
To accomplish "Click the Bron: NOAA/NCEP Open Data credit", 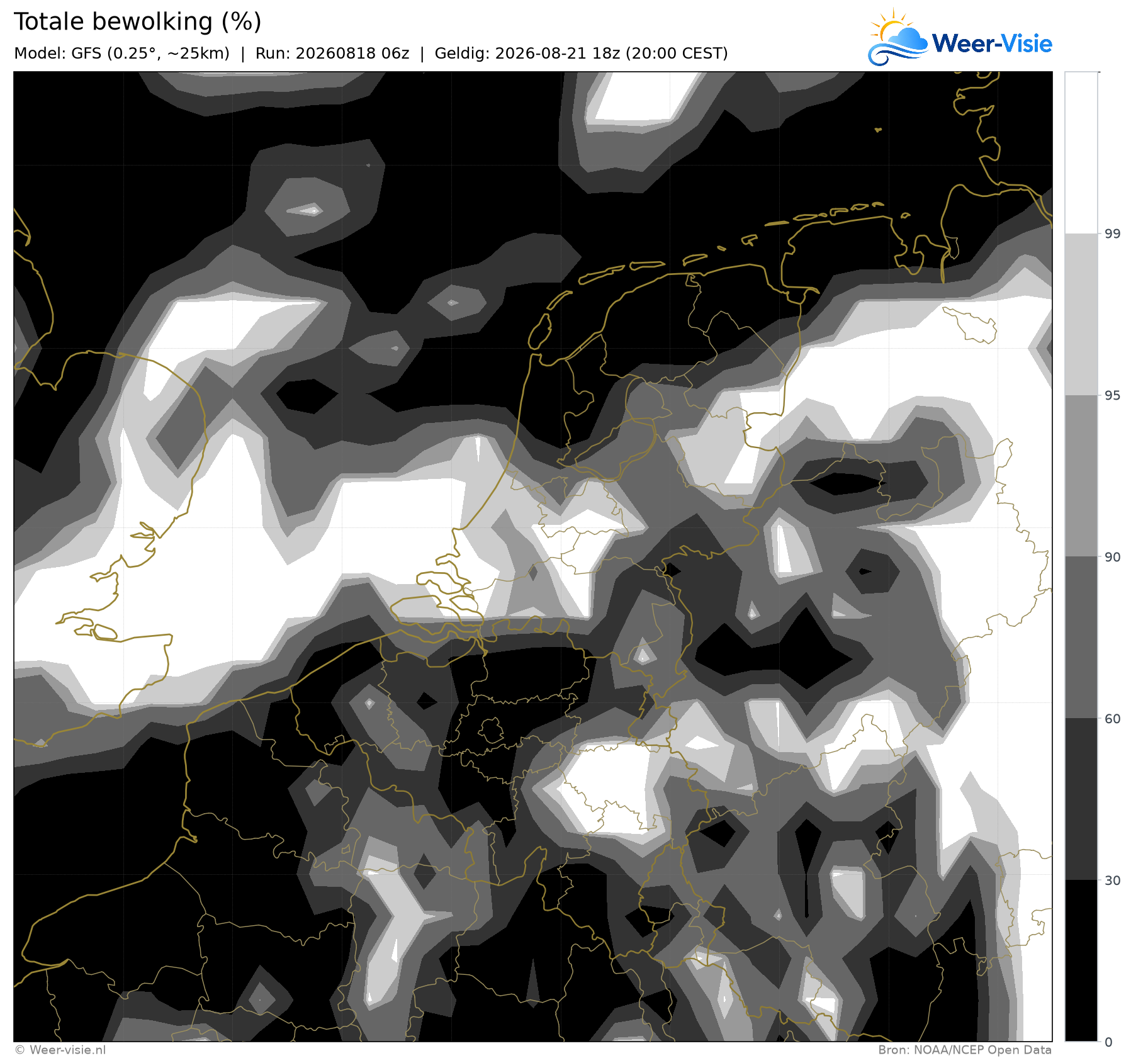I will click(x=965, y=1050).
